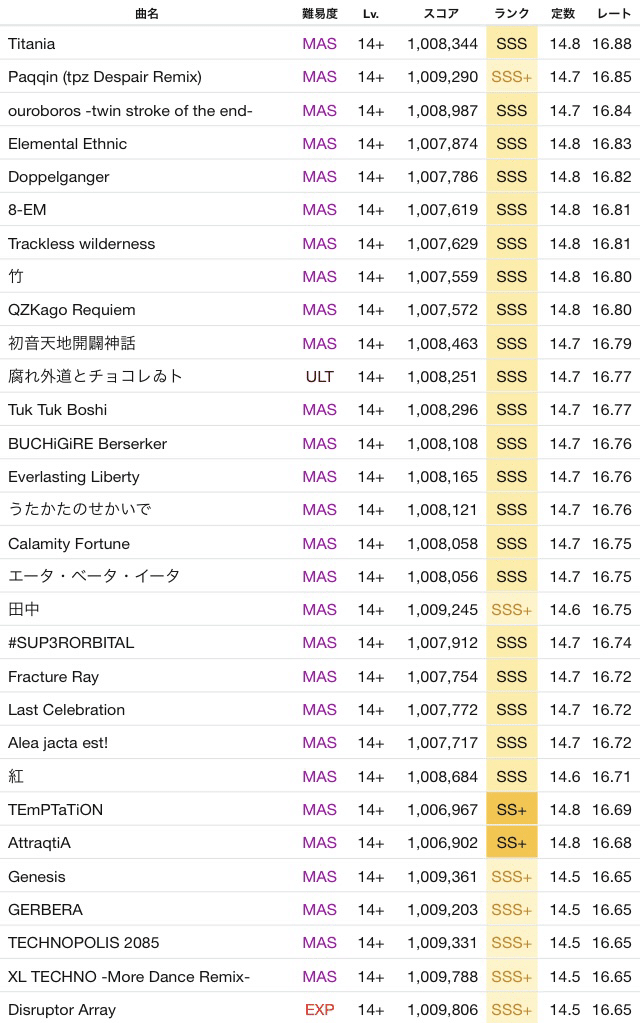Click the rate value 16.88
This screenshot has height=1023, width=640.
coord(612,44)
